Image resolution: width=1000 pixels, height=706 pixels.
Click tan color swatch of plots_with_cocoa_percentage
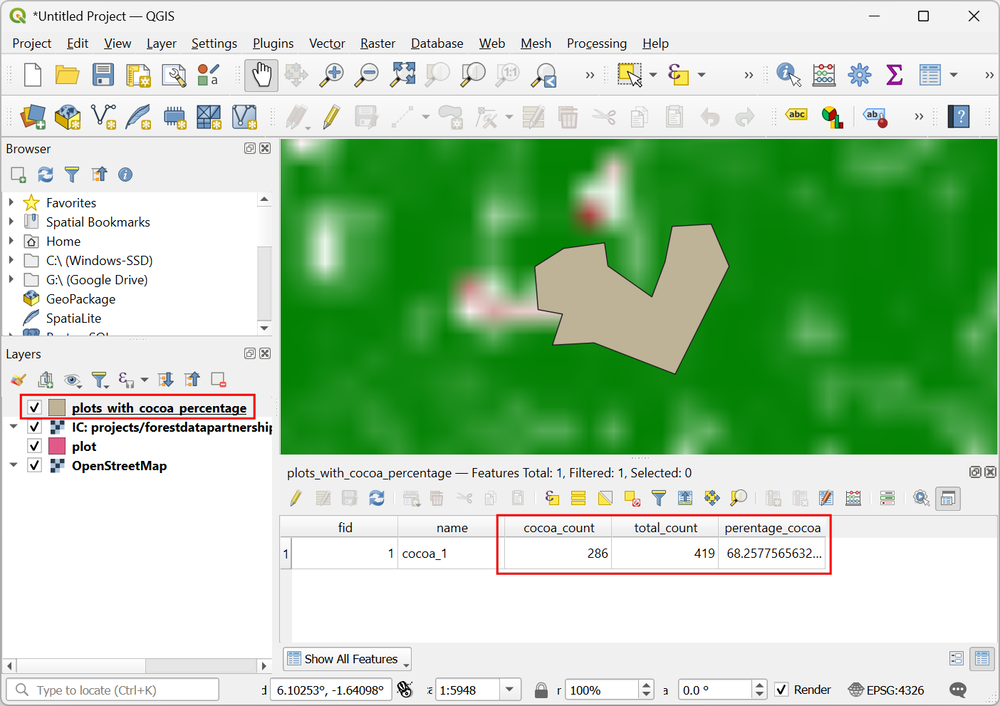pyautogui.click(x=57, y=408)
